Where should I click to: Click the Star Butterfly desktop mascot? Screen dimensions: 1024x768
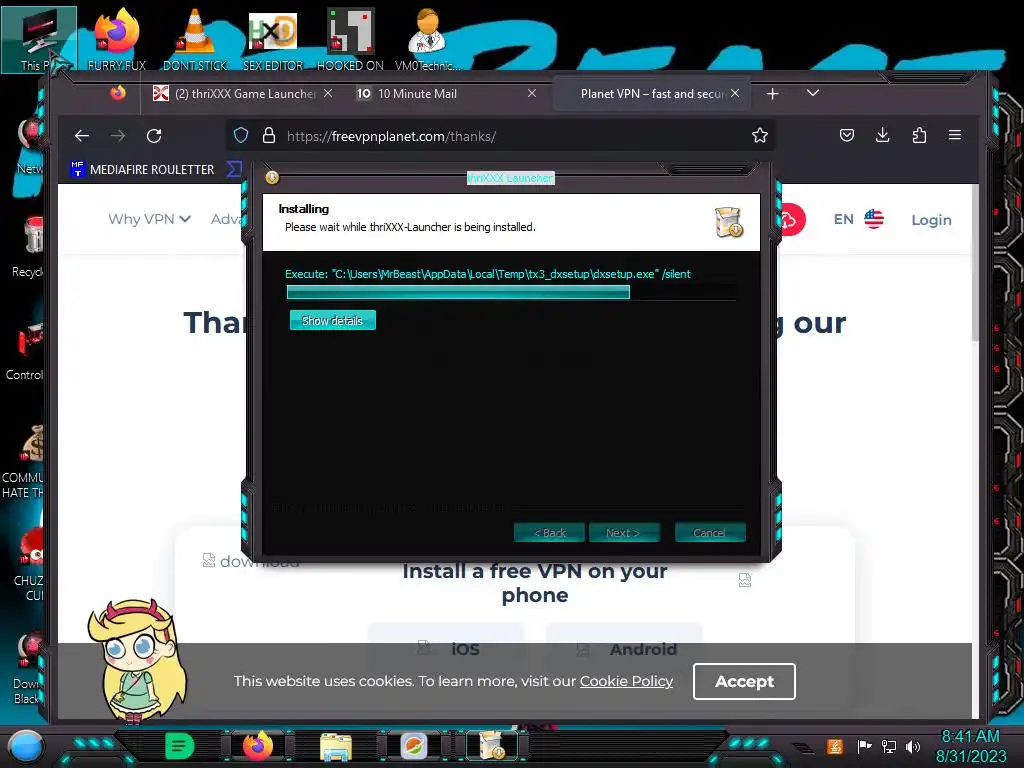(137, 661)
